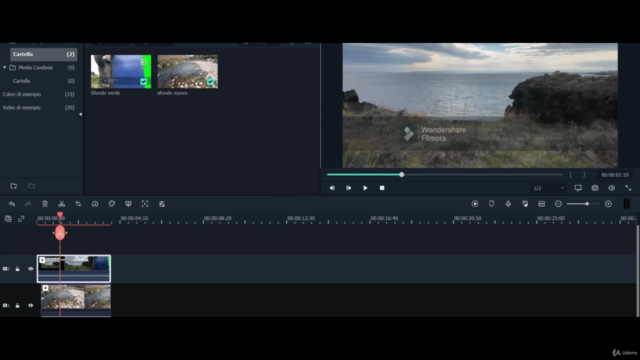Step back one frame in preview
640x360 pixels.
coord(332,188)
